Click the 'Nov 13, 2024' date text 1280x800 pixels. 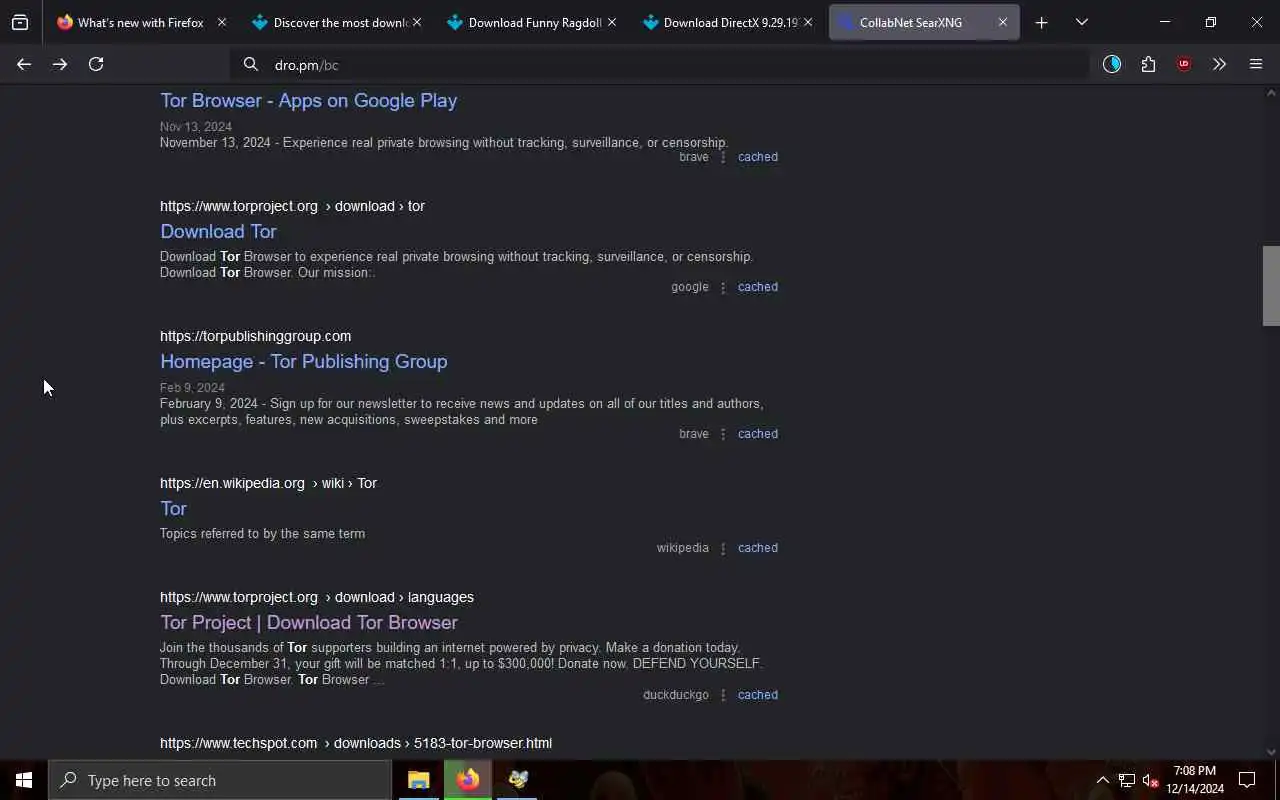[x=196, y=127]
